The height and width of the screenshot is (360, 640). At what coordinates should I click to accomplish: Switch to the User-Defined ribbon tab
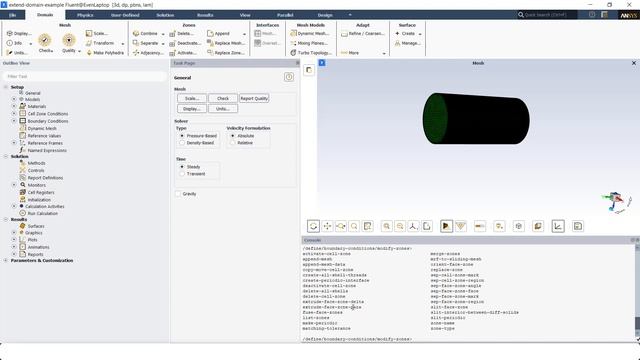click(125, 15)
